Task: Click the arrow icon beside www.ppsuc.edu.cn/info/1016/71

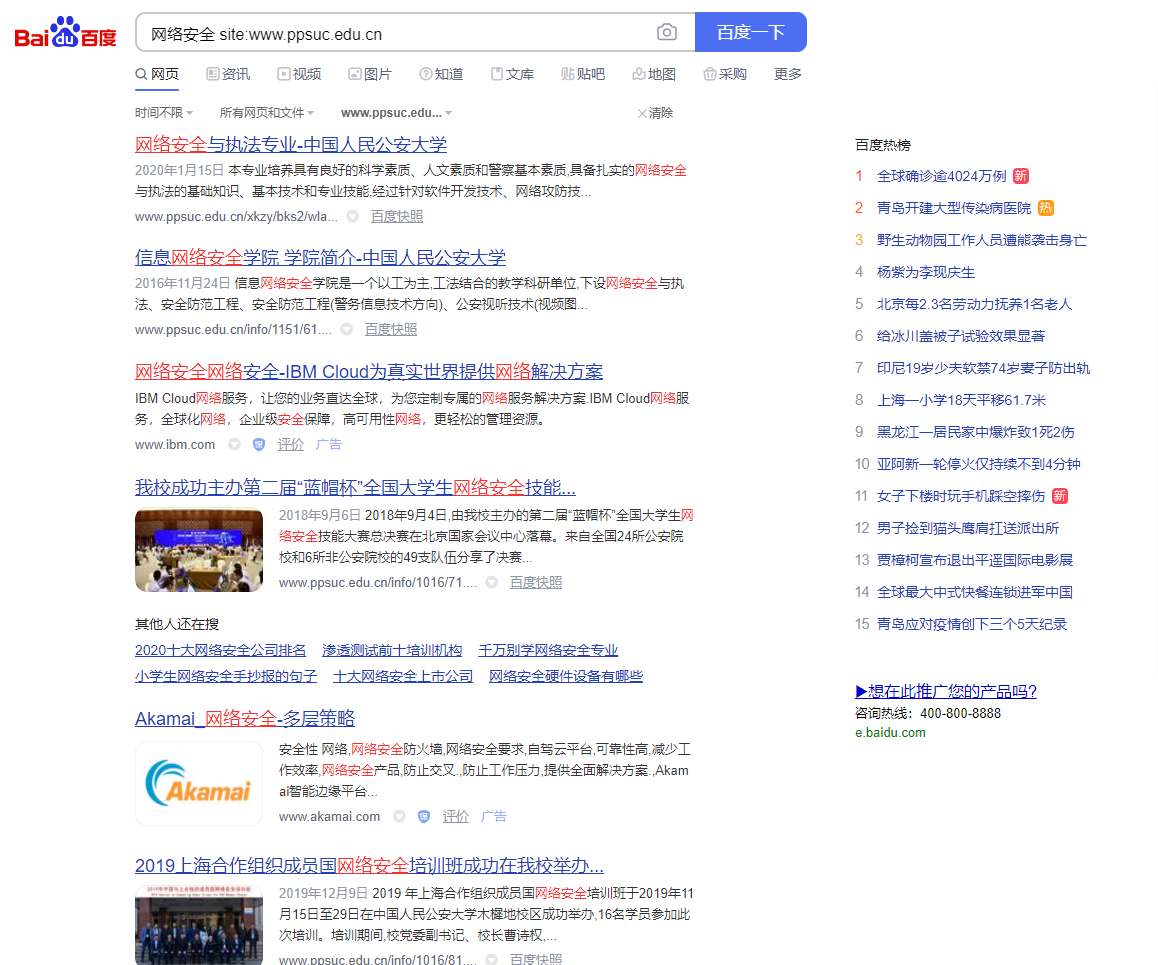Action: 491,583
